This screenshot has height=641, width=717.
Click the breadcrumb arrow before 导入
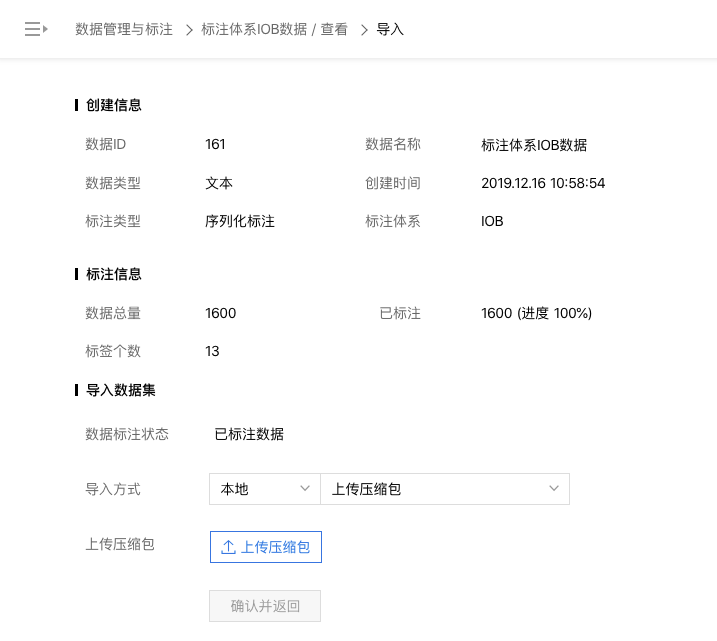click(x=364, y=30)
